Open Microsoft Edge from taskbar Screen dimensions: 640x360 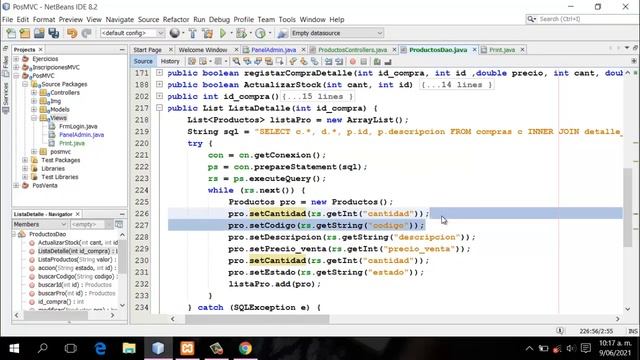coord(100,348)
